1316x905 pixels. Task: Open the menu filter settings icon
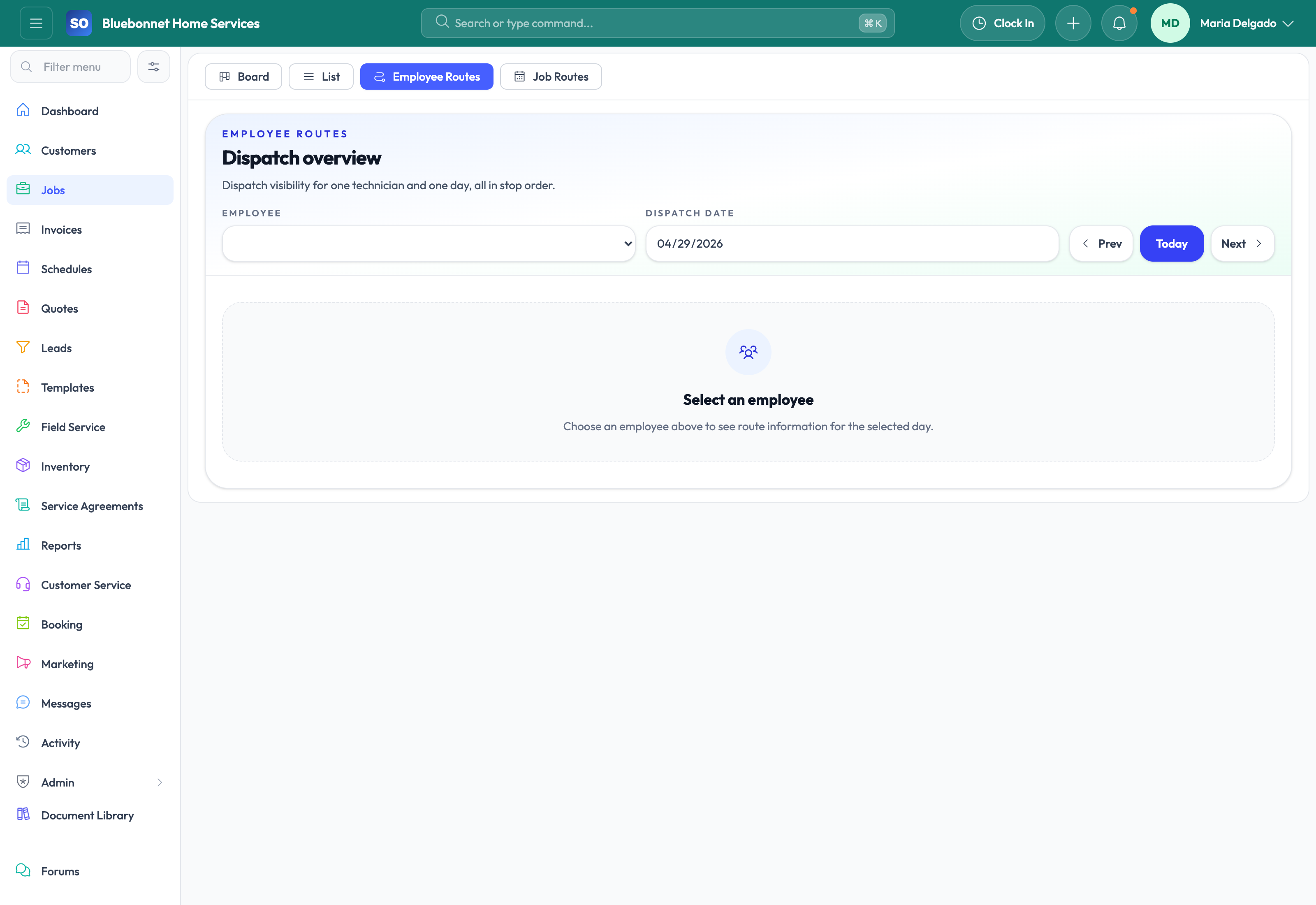point(153,67)
